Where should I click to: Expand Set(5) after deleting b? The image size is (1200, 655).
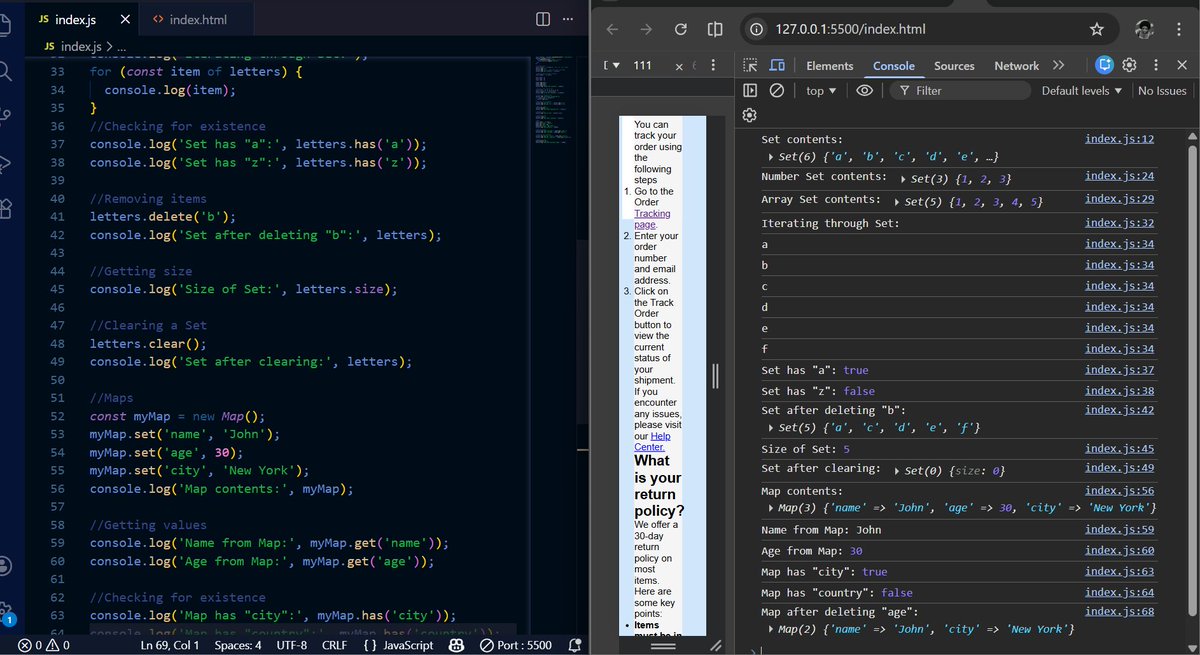coord(771,428)
